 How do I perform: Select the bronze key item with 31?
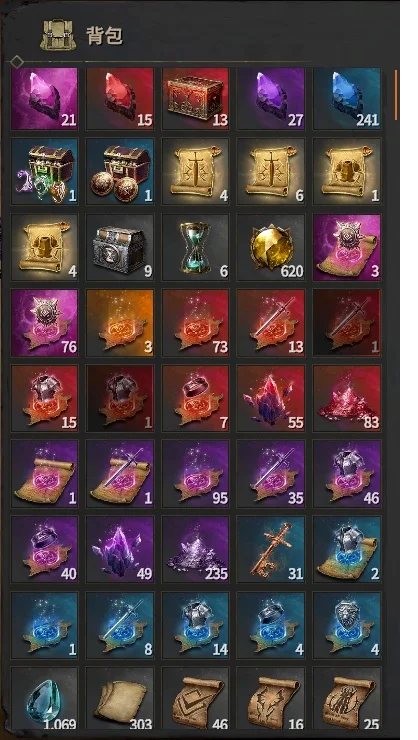pos(271,549)
